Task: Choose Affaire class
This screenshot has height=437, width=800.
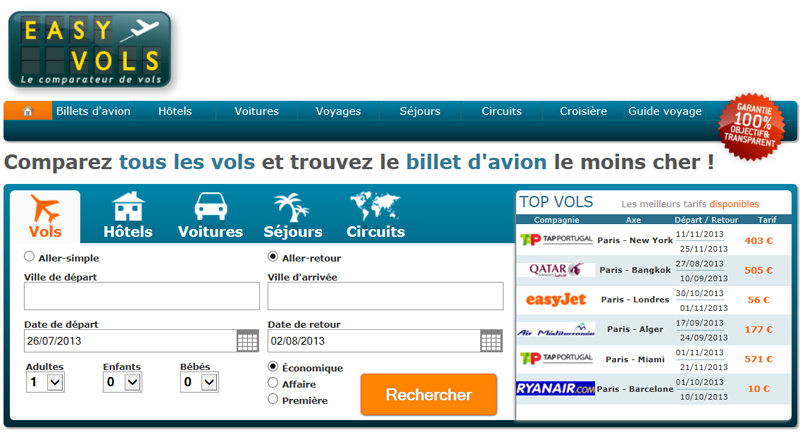Action: [273, 383]
